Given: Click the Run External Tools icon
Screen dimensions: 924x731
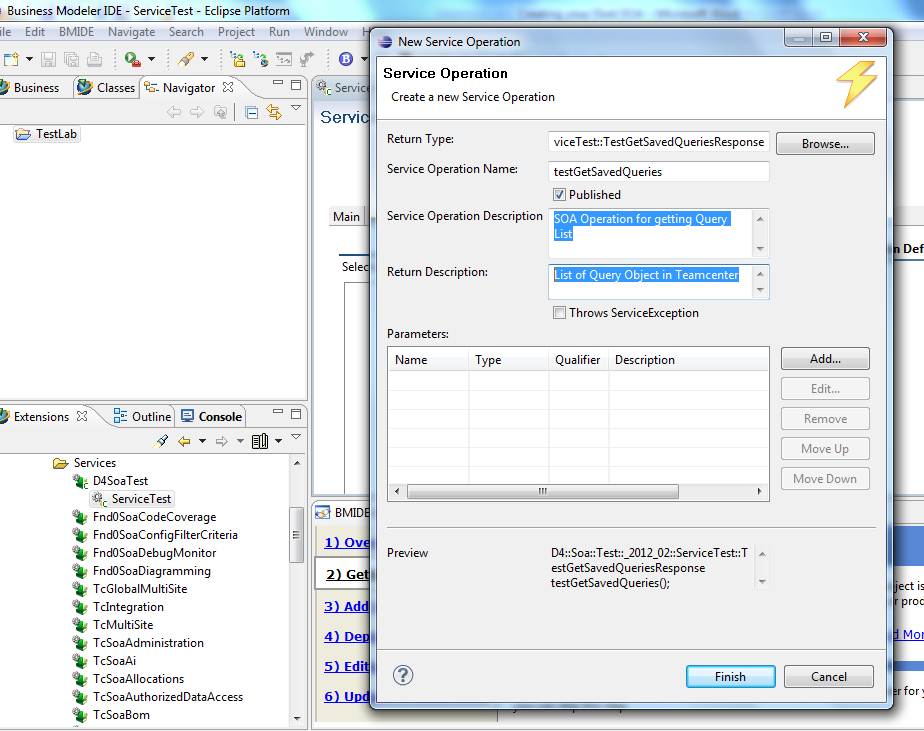Looking at the screenshot, I should [x=133, y=59].
